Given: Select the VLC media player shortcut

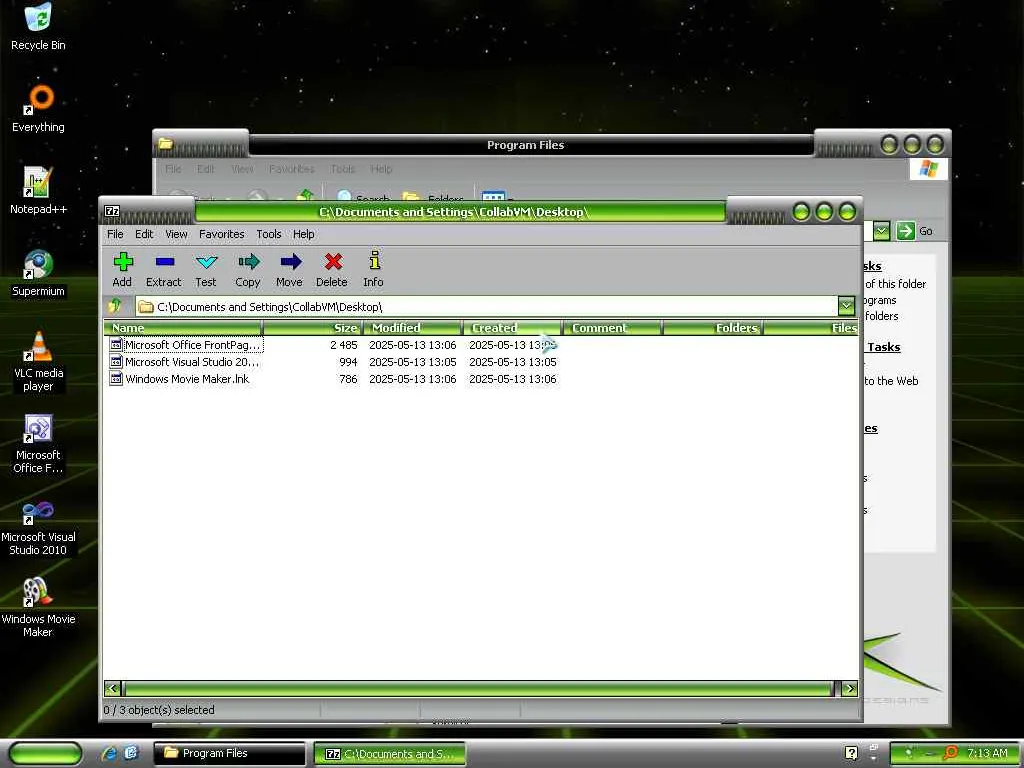Looking at the screenshot, I should [38, 361].
